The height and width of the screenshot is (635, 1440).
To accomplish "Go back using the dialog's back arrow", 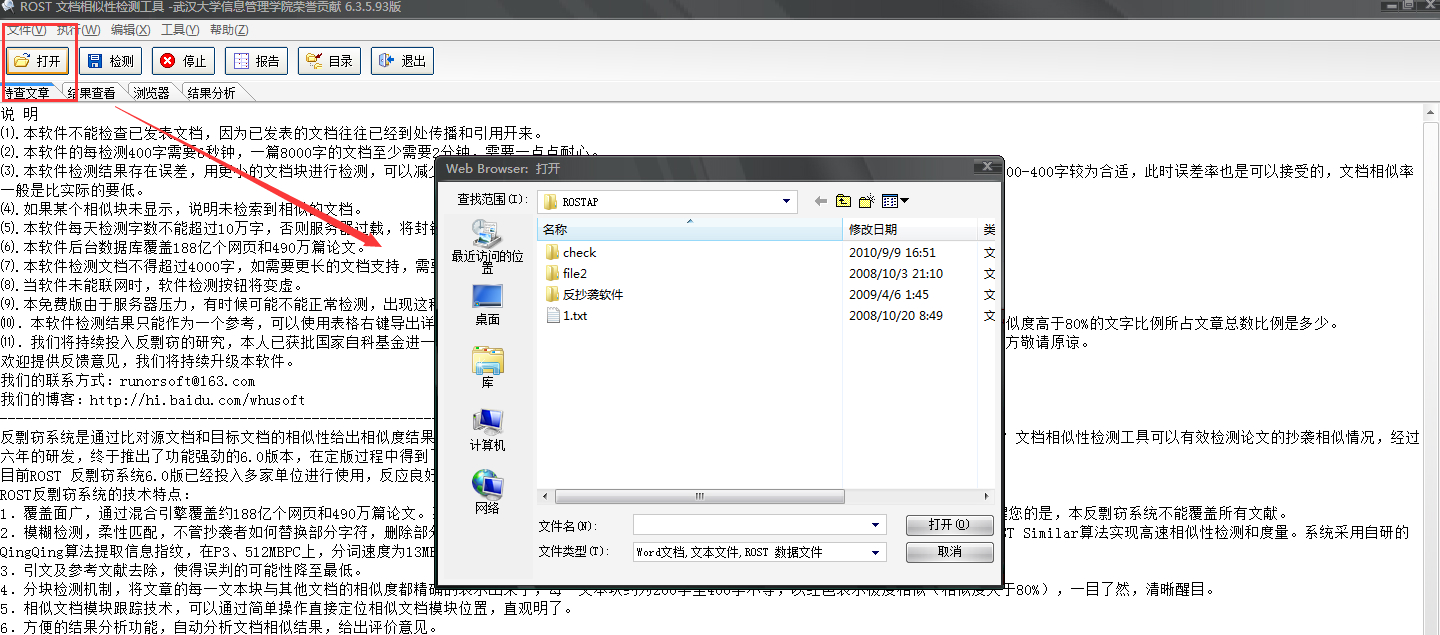I will click(x=821, y=201).
